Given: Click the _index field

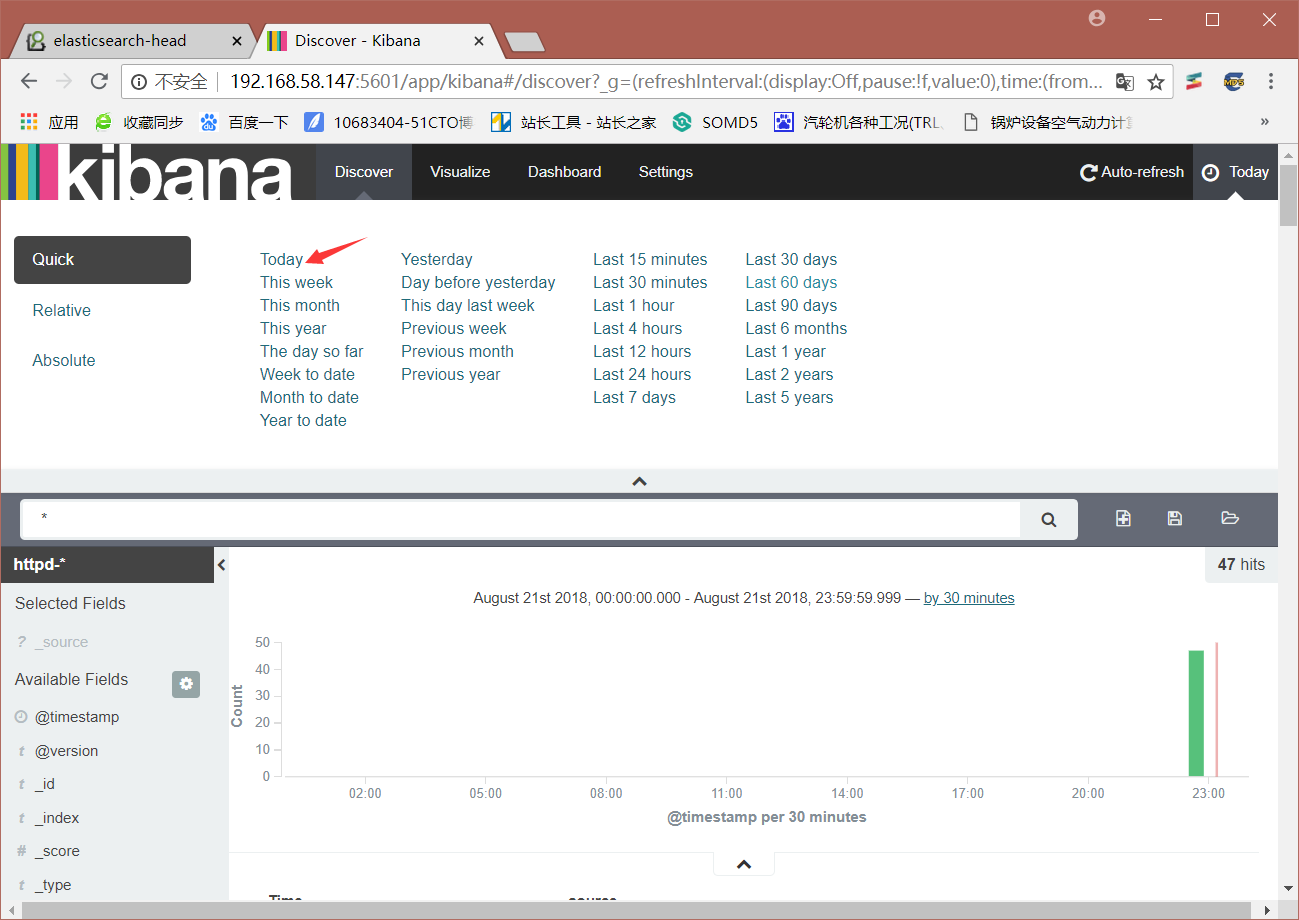Looking at the screenshot, I should [x=57, y=818].
